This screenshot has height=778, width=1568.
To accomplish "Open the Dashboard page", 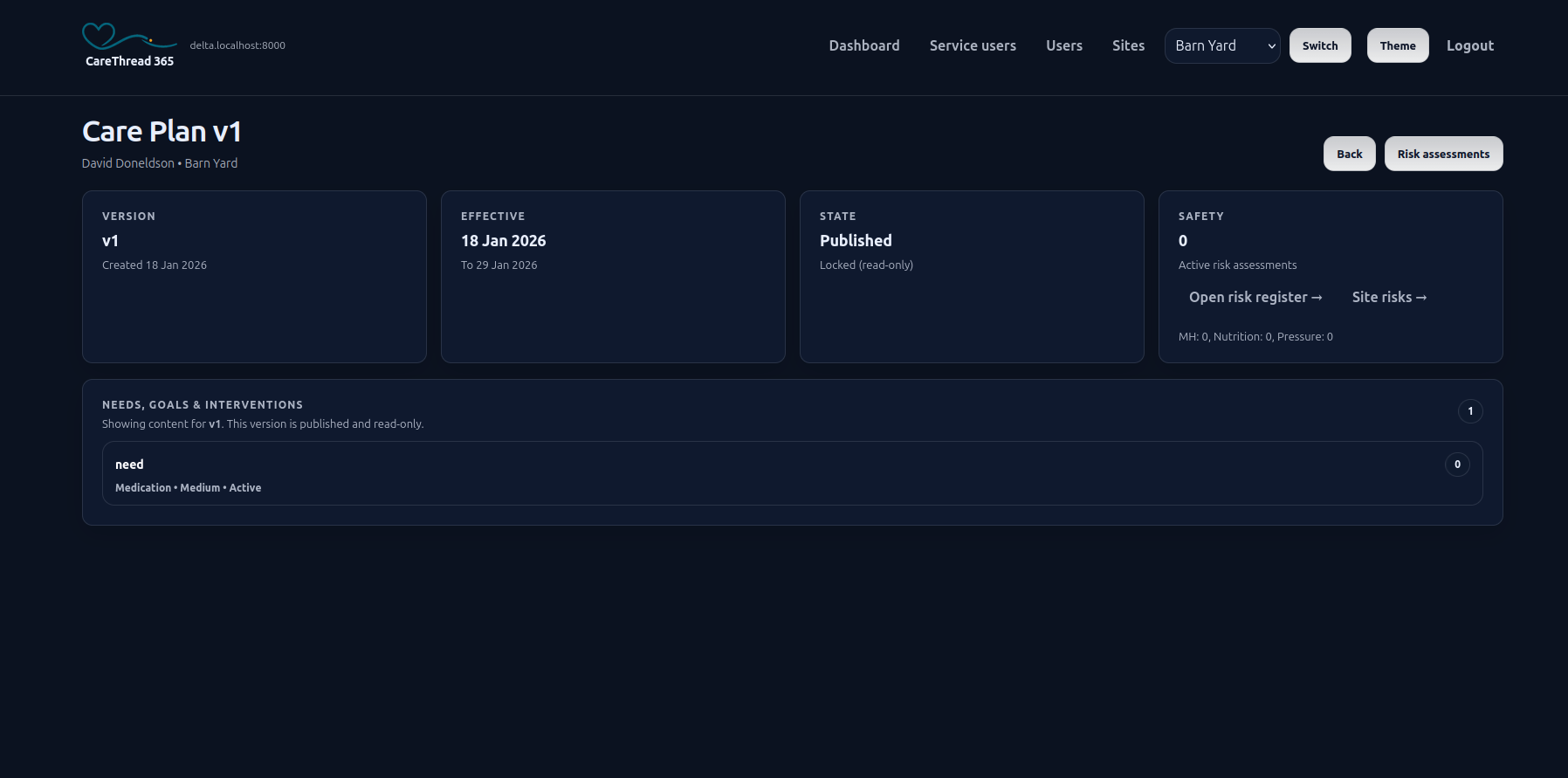I will (x=863, y=45).
